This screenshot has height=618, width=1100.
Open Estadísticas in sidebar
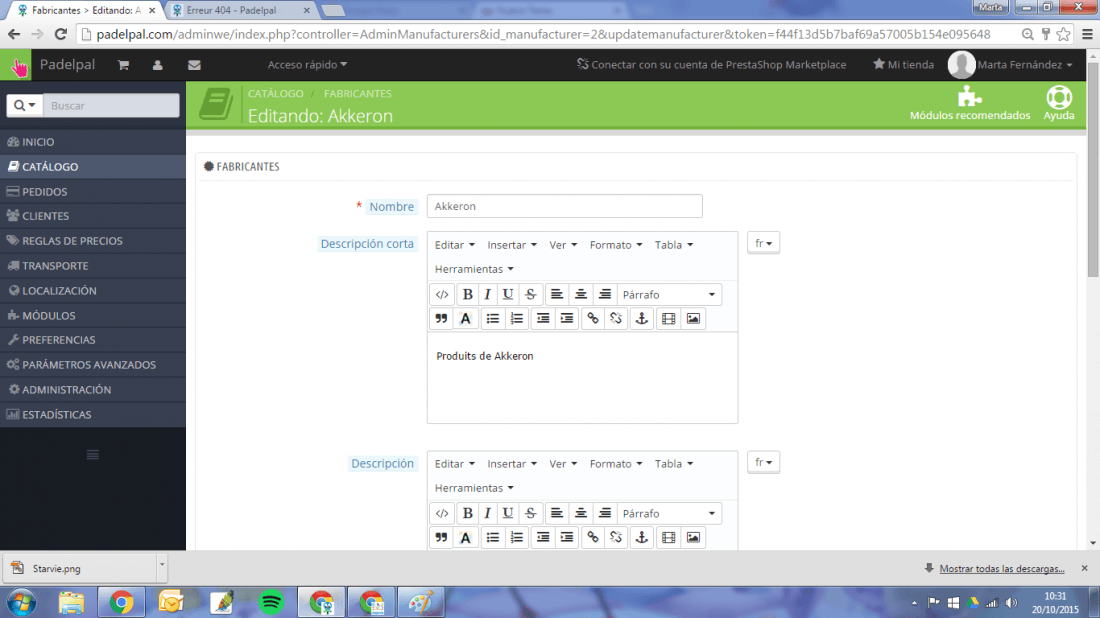(93, 415)
